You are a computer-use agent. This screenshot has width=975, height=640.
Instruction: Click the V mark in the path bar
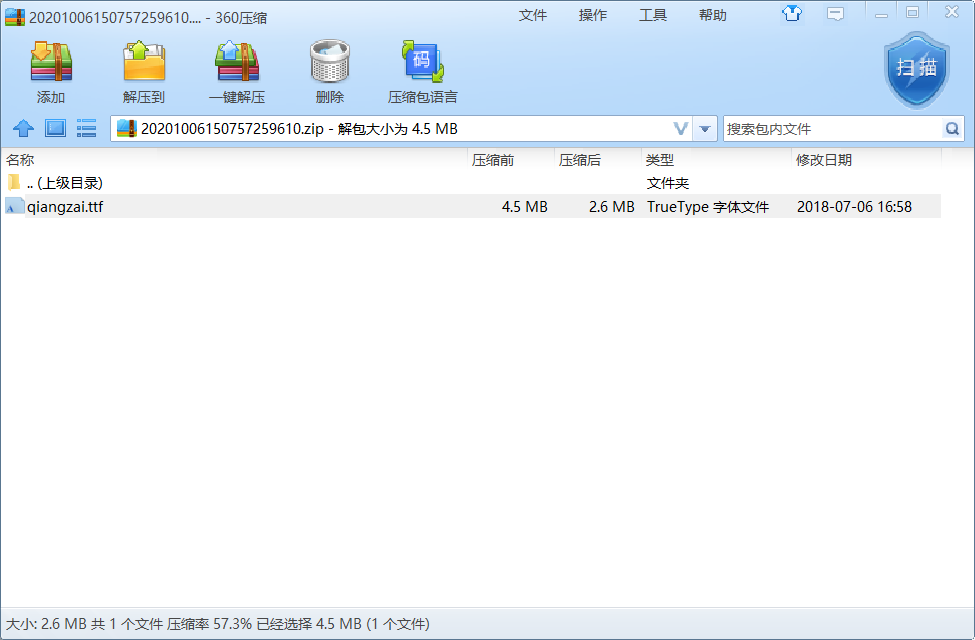[x=681, y=129]
